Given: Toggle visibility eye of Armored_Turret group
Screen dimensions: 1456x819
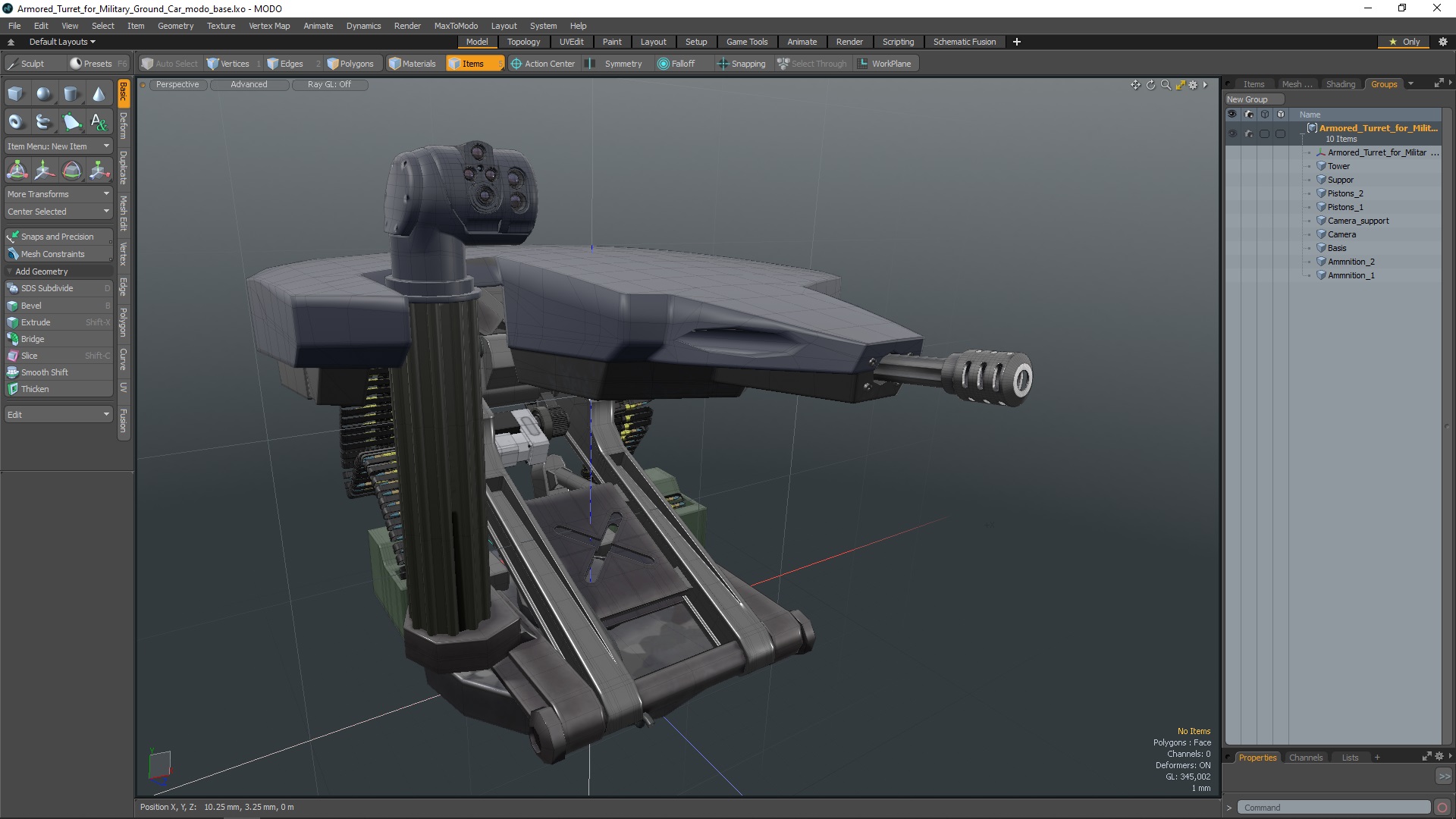Looking at the screenshot, I should point(1232,133).
